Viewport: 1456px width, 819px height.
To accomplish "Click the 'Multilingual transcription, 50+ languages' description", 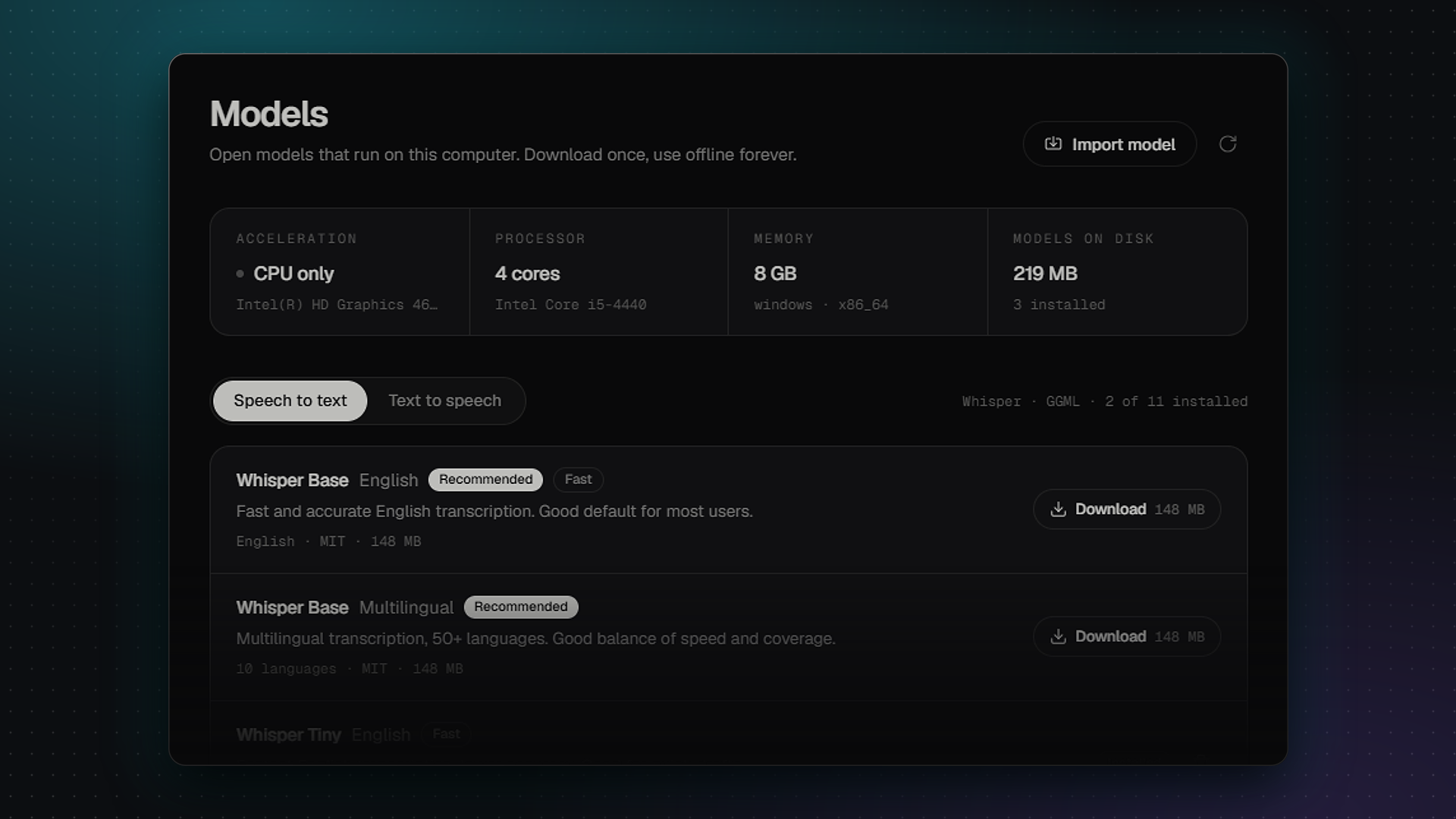I will (x=535, y=639).
